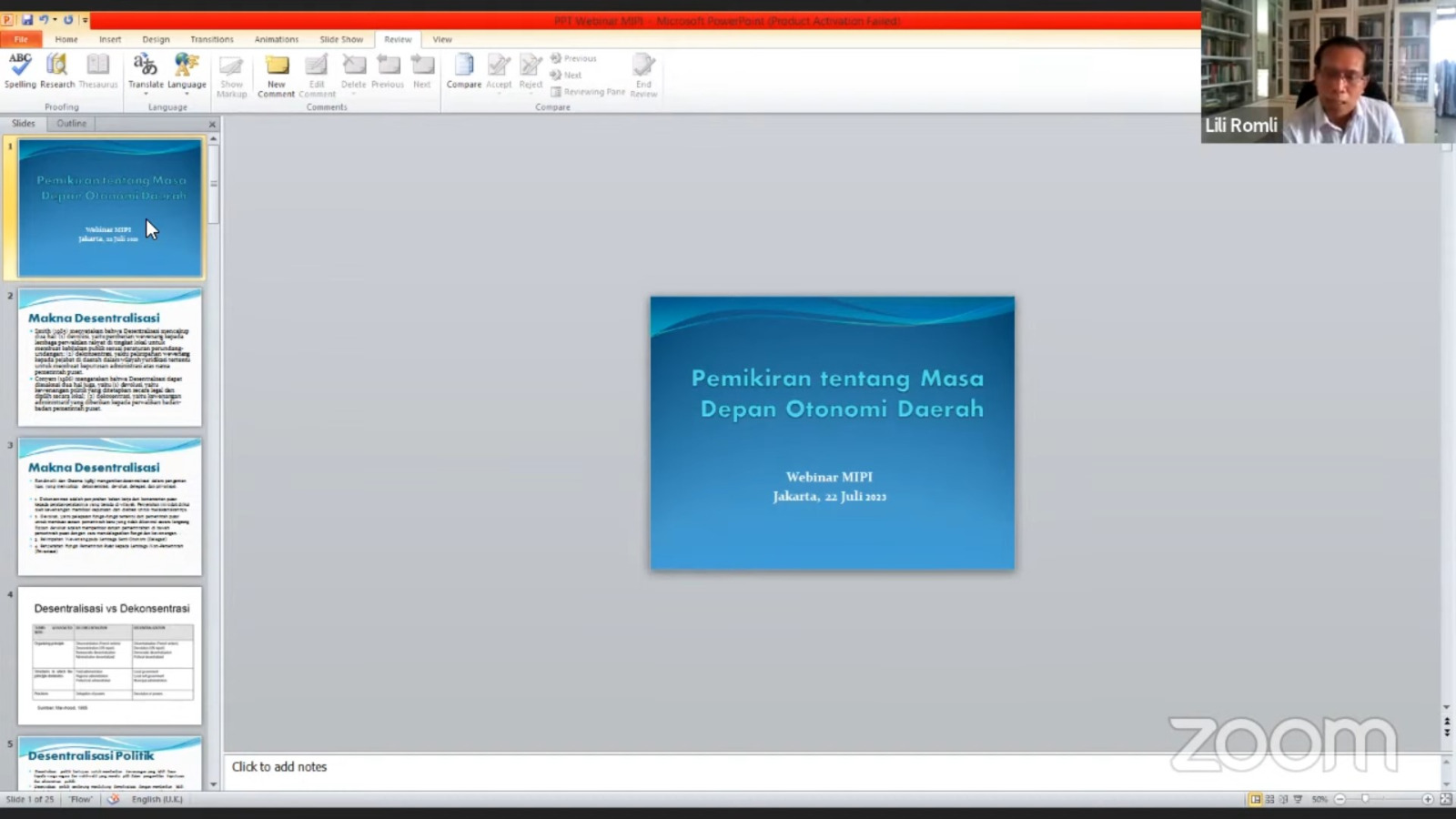1456x819 pixels.
Task: Insert a New Comment
Action: coord(277,73)
